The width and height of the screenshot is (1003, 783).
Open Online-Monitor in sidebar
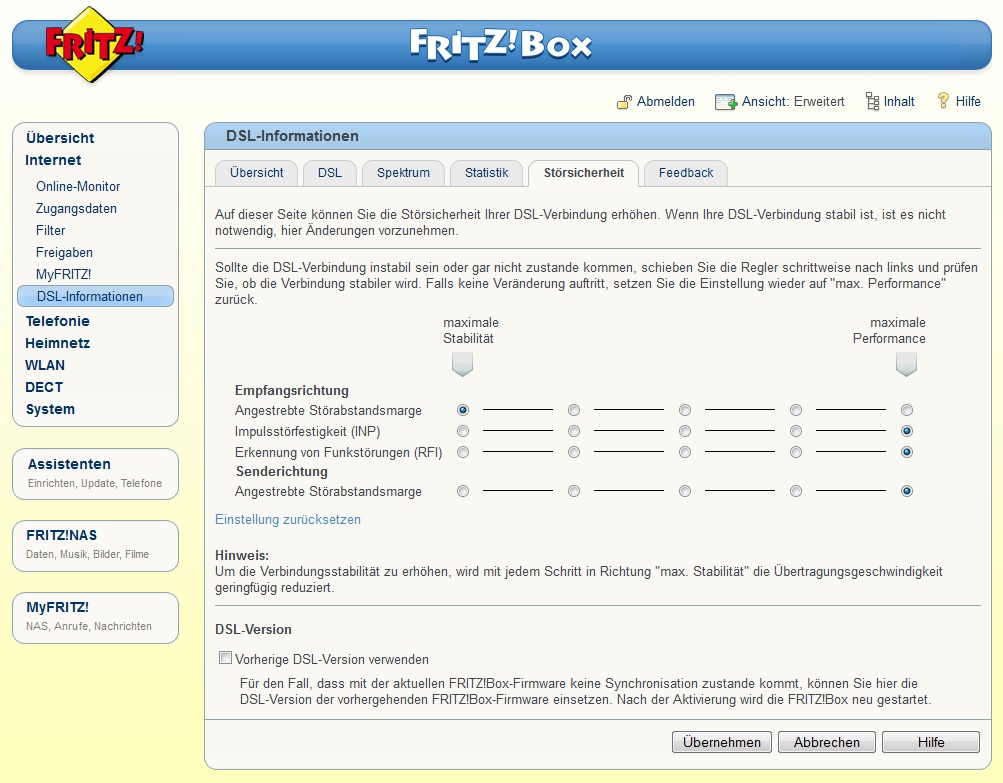[78, 186]
